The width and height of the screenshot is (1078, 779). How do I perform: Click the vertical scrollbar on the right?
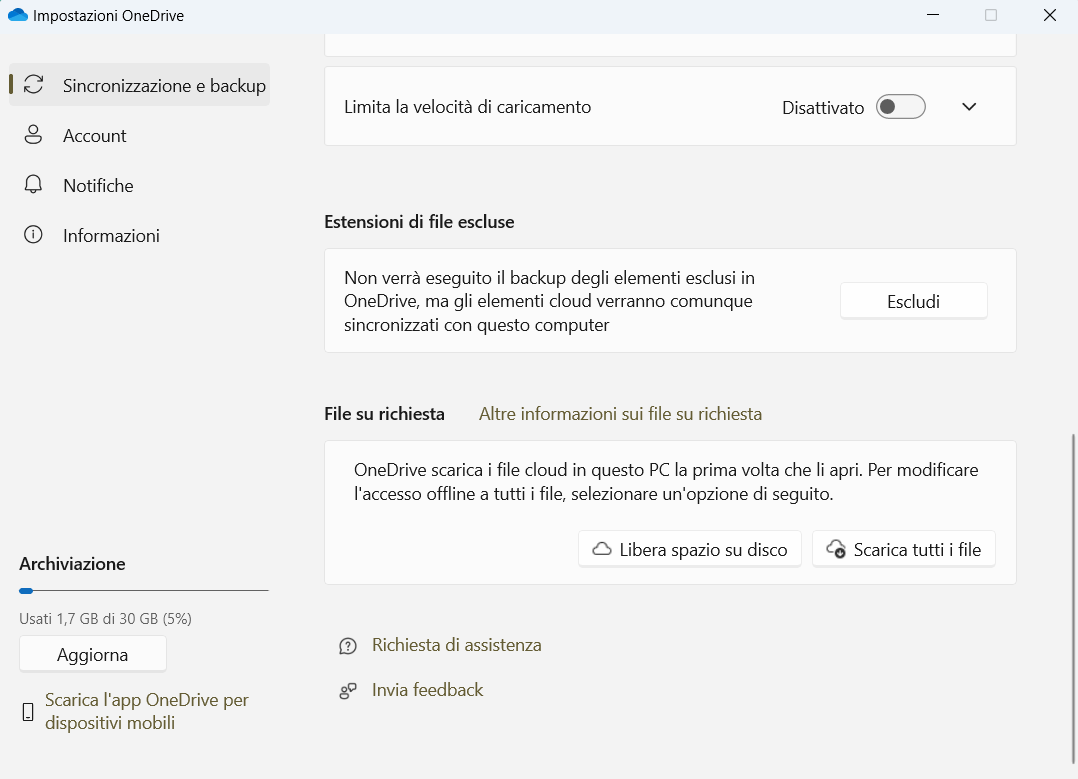(1072, 598)
